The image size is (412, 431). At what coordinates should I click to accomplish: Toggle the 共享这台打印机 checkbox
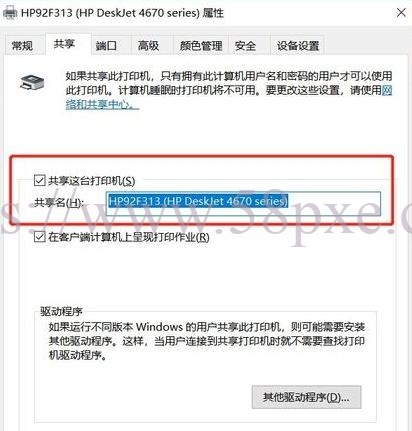[39, 181]
